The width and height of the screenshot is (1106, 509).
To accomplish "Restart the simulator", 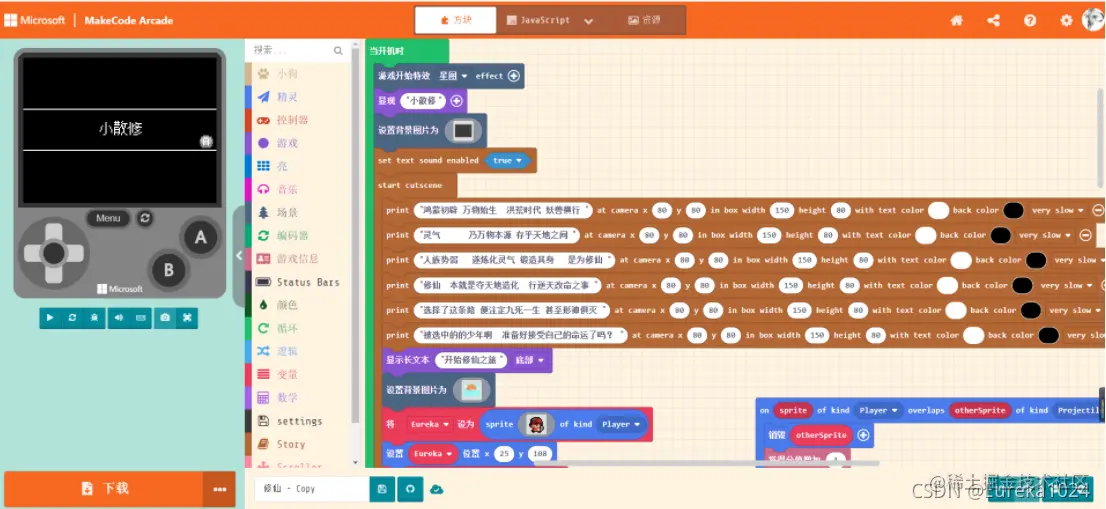I will pos(72,318).
